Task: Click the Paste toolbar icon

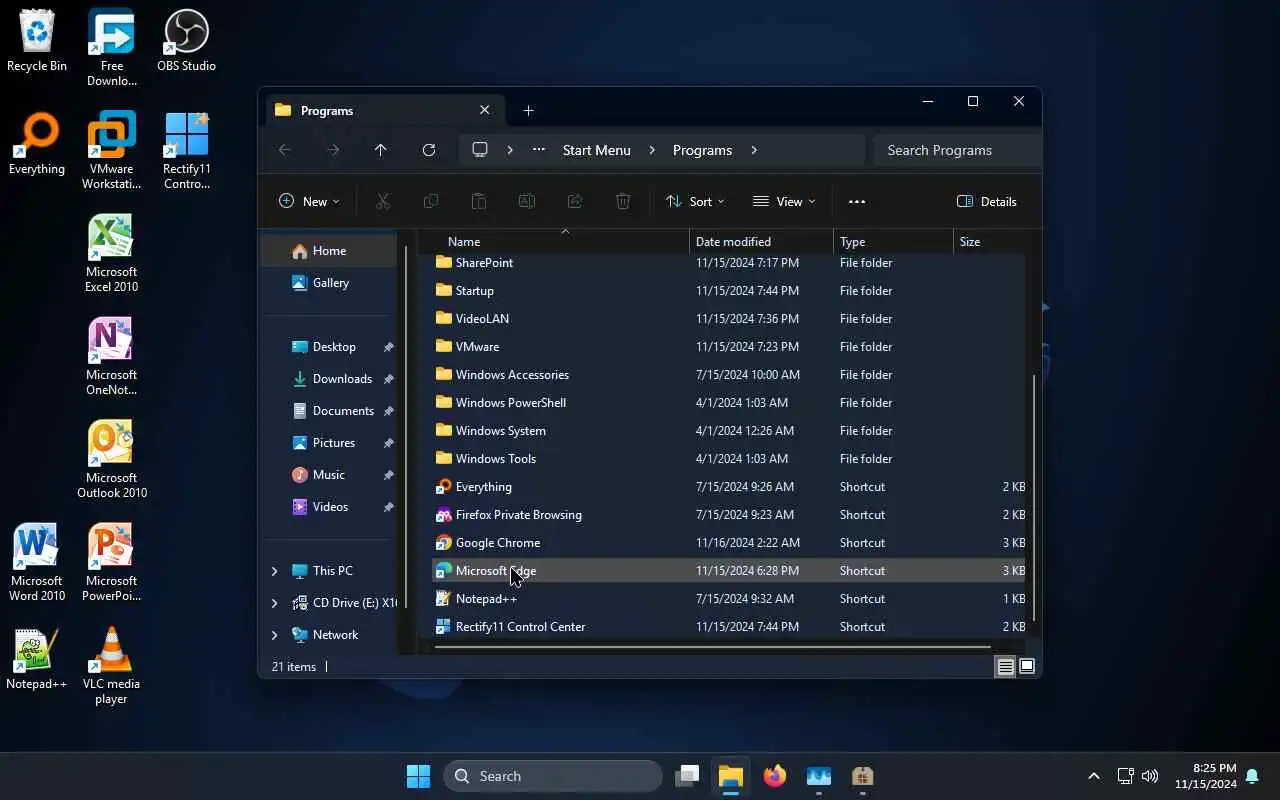Action: click(479, 201)
